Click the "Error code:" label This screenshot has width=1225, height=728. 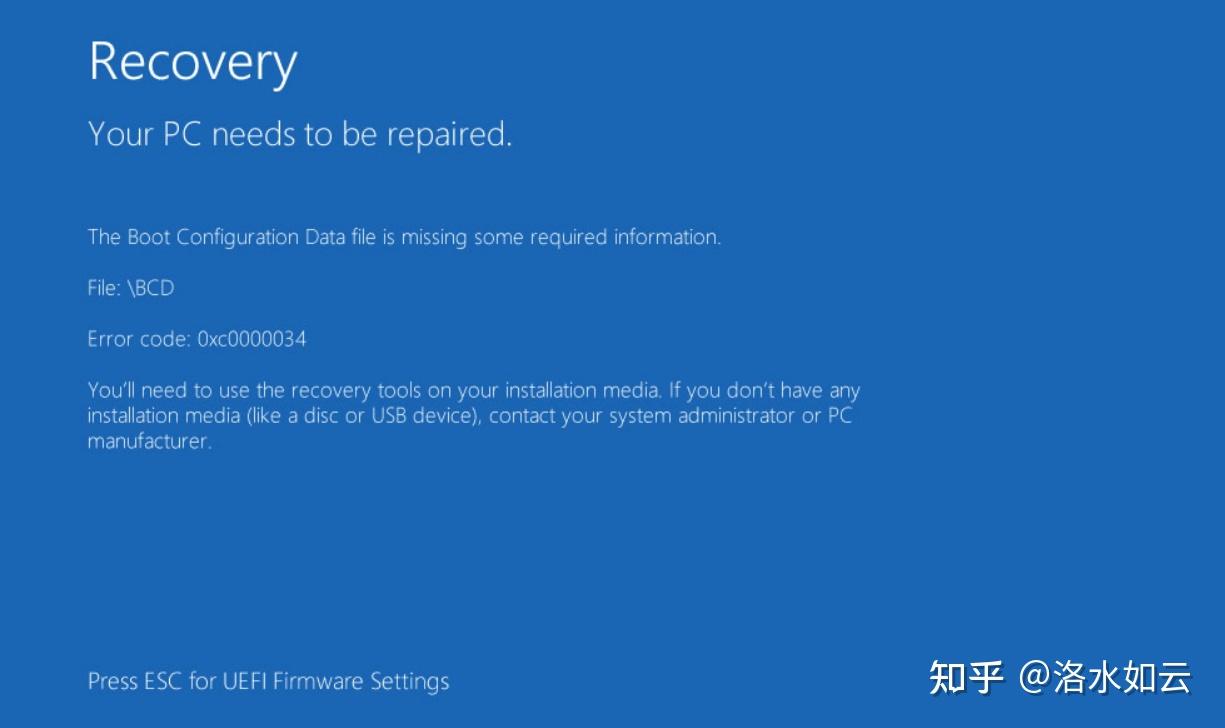[x=138, y=339]
